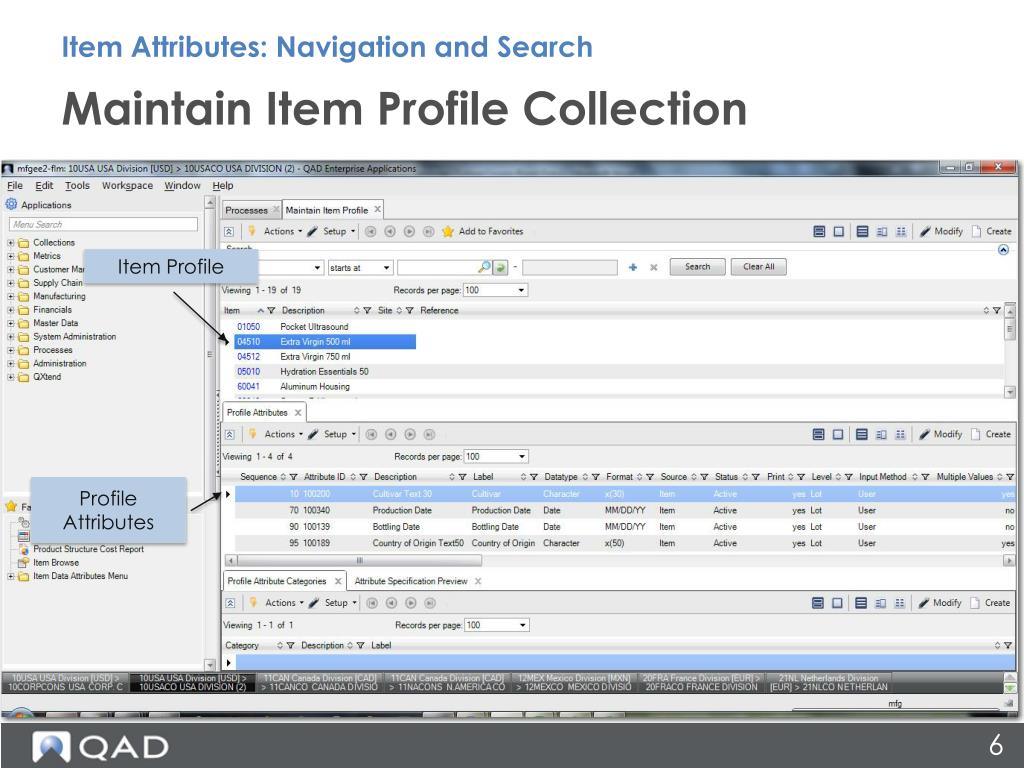Click the Item Browse favorite icon
This screenshot has width=1024, height=768.
point(24,562)
